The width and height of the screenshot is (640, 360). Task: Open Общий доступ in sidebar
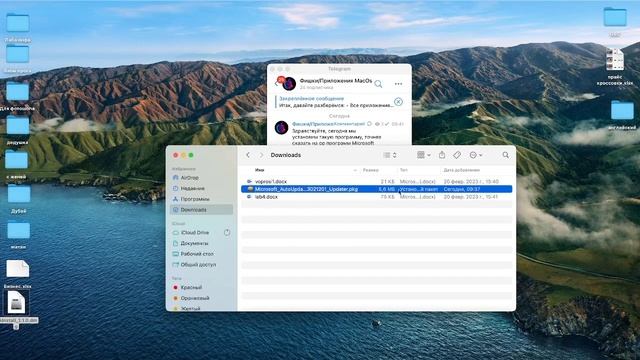pos(194,264)
